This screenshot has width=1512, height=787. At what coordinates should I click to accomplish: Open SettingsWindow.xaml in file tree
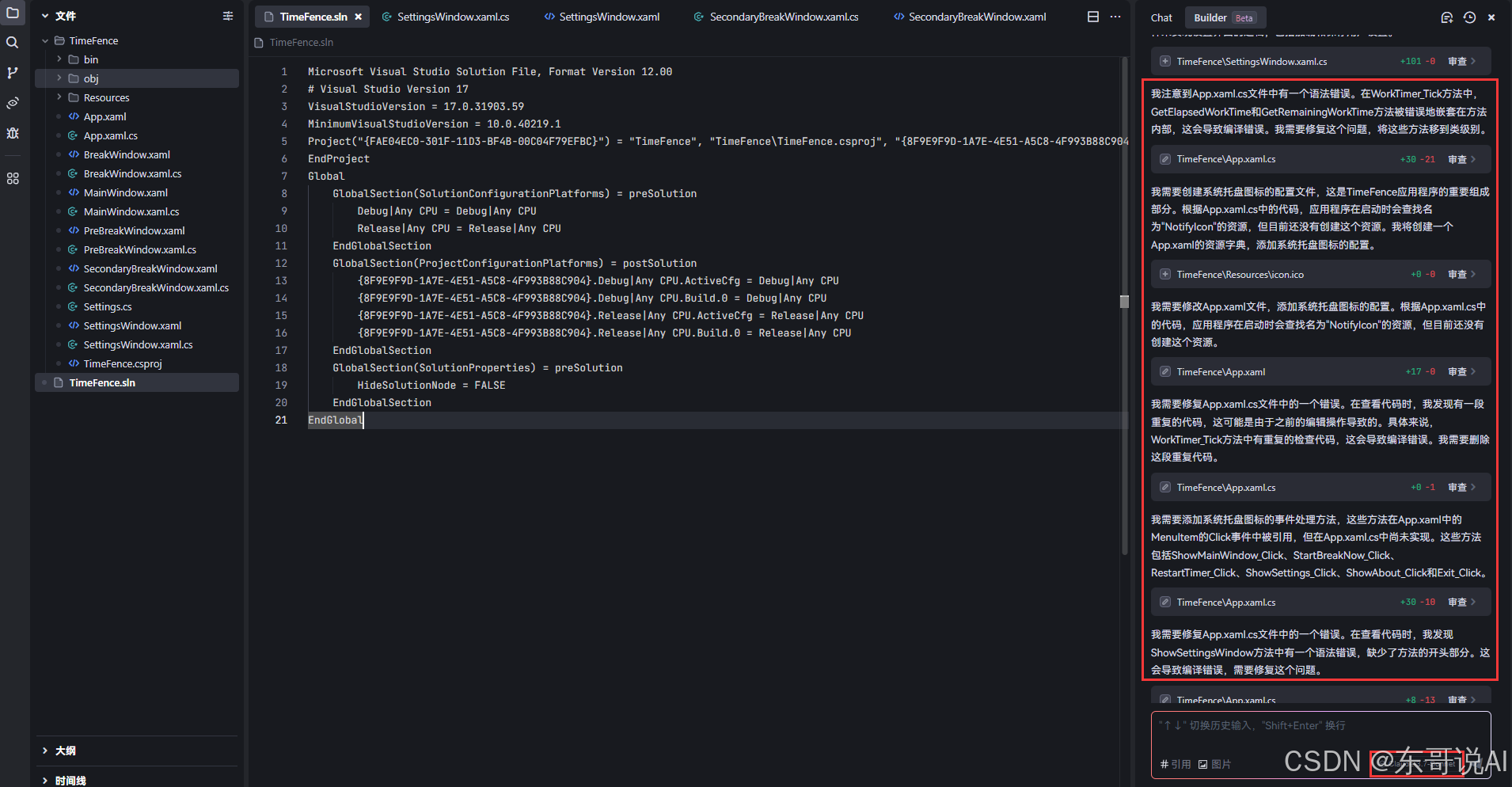[132, 325]
